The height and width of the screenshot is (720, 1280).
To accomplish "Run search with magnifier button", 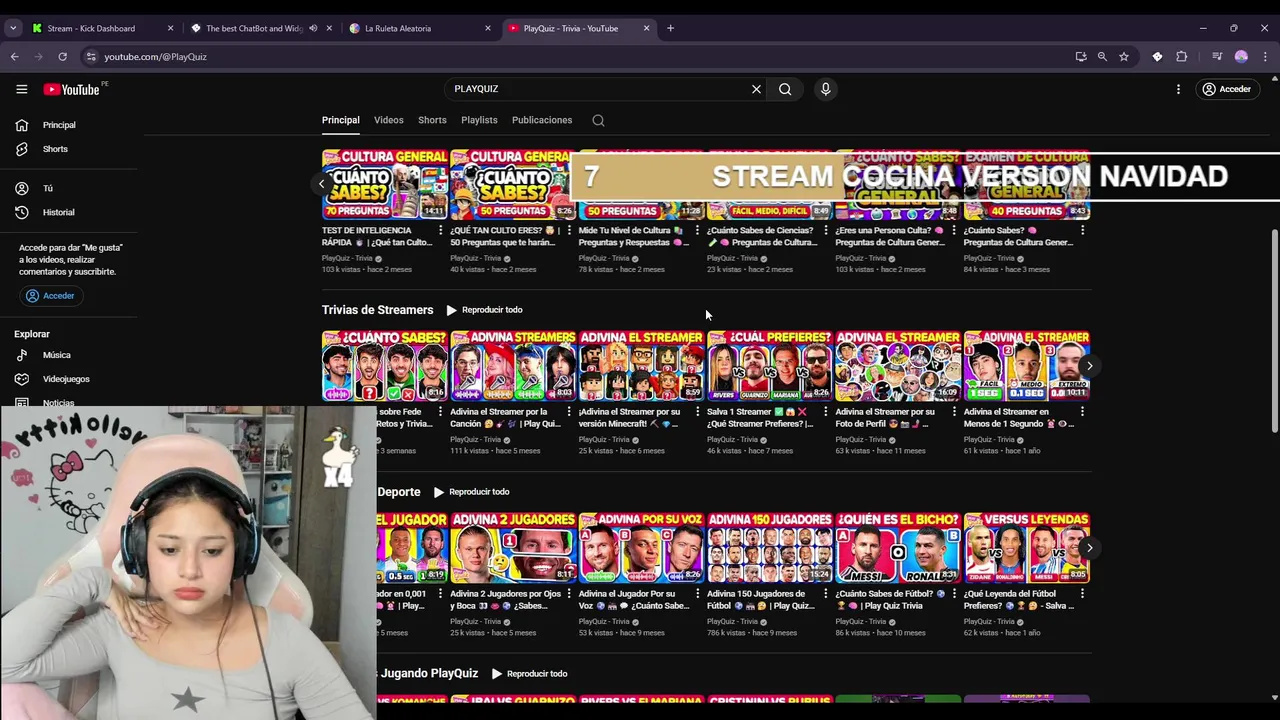I will pyautogui.click(x=785, y=89).
